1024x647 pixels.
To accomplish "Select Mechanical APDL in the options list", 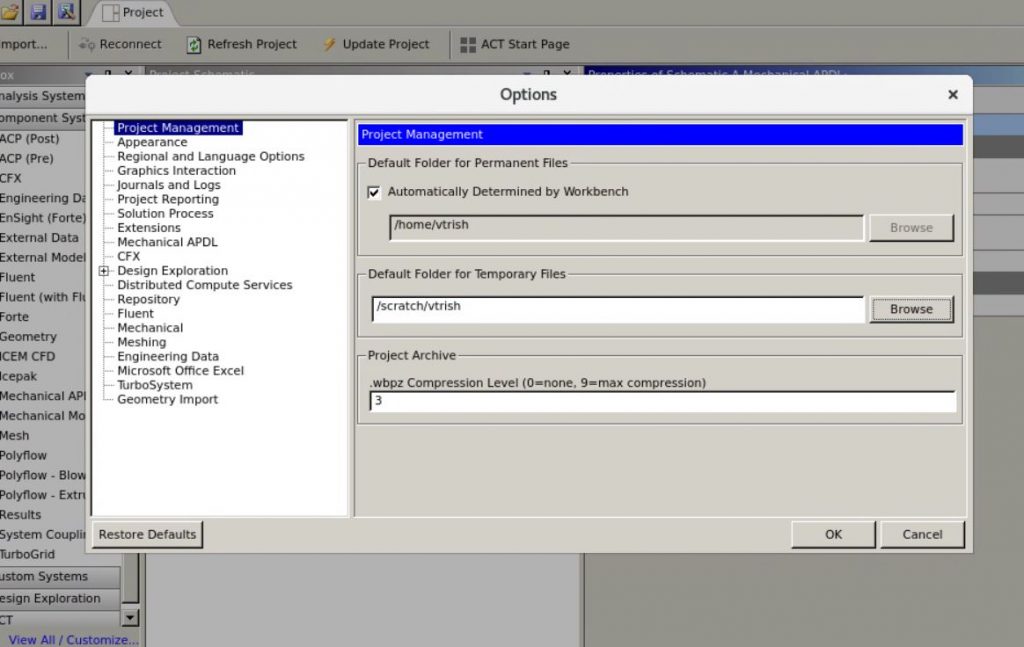I will 166,242.
